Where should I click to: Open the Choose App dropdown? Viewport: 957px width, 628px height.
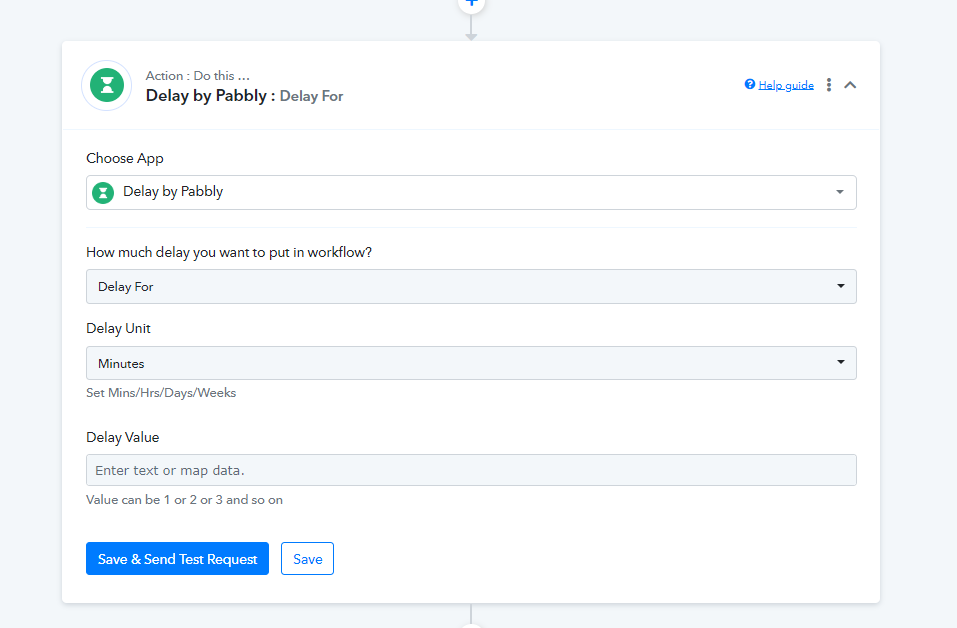pos(471,192)
